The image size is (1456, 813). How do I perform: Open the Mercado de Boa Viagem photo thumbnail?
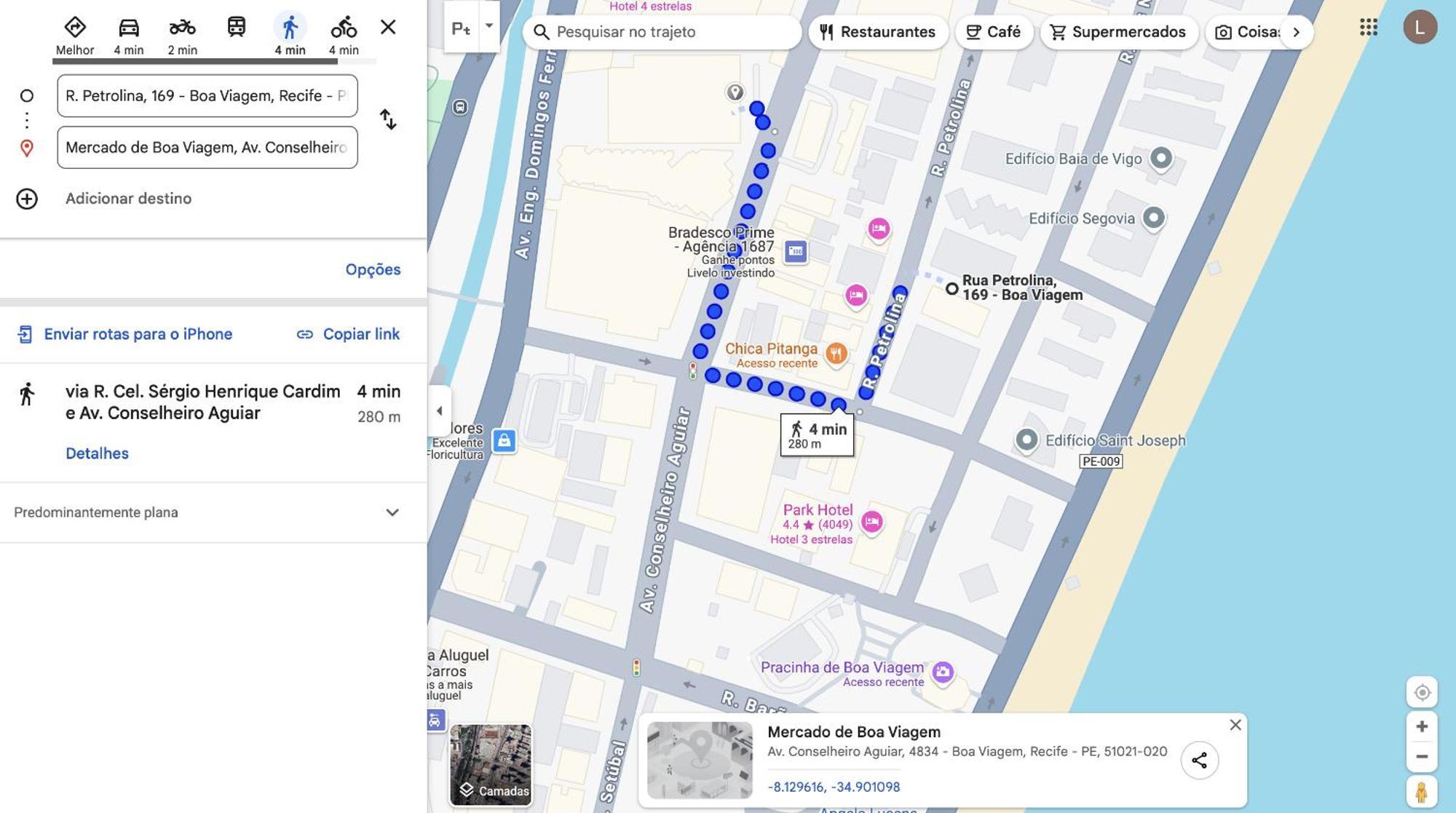700,760
